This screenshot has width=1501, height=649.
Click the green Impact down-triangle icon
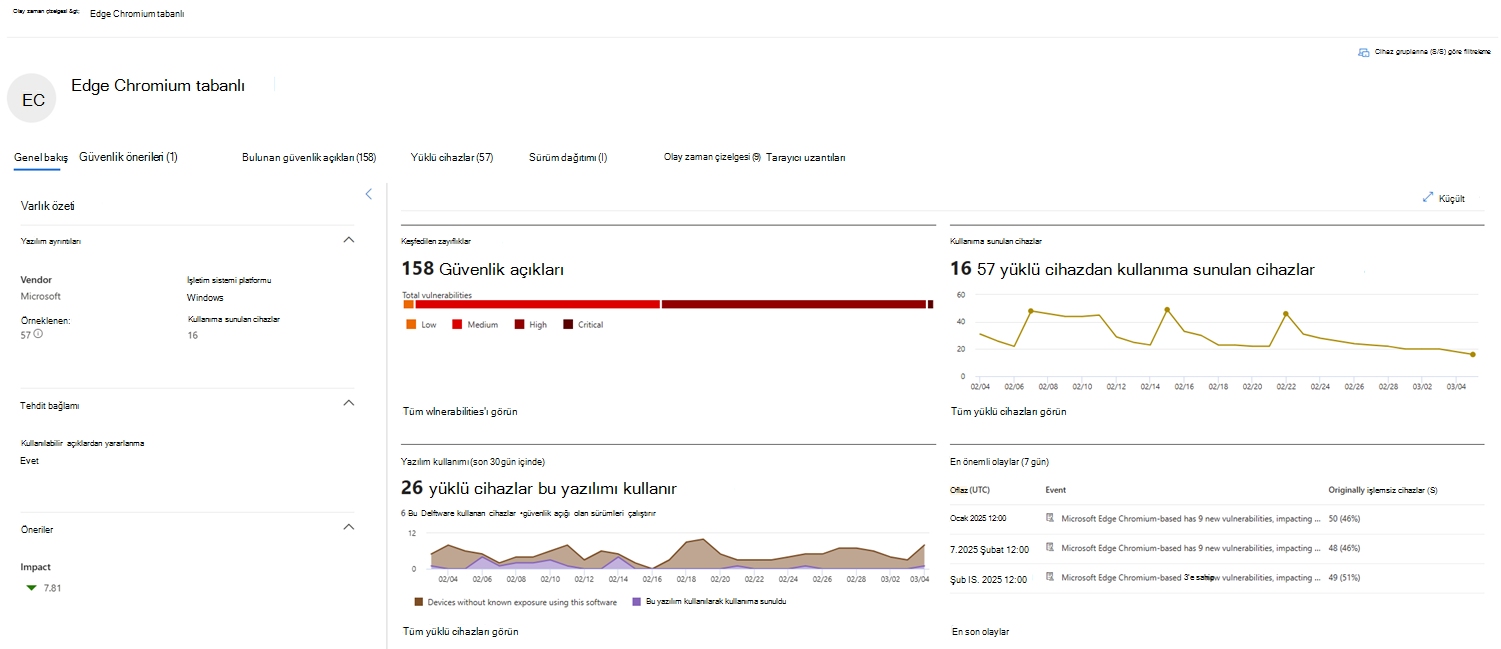click(x=32, y=587)
